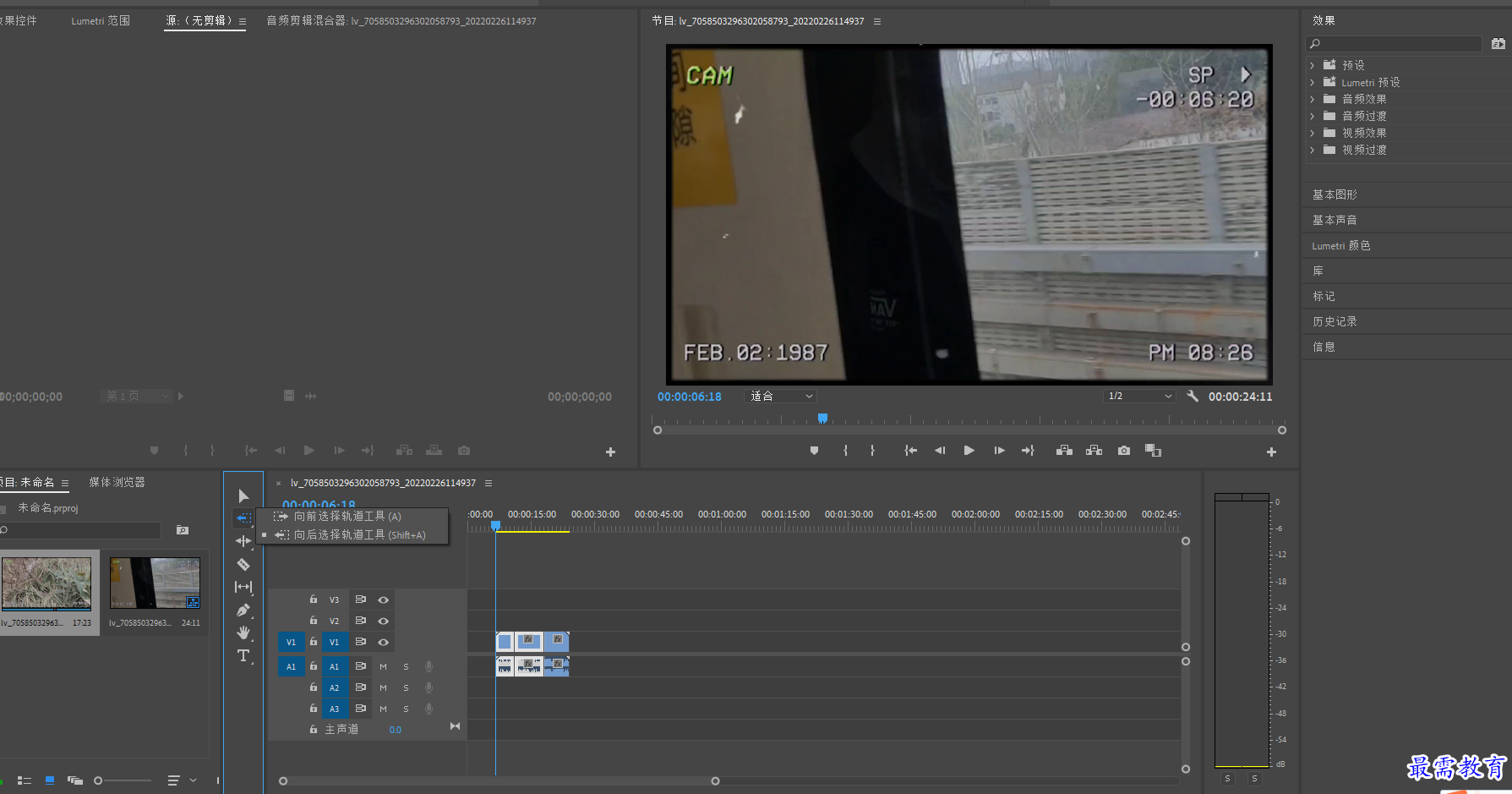The image size is (1512, 794).
Task: Toggle V2 track visibility eye
Action: click(383, 621)
